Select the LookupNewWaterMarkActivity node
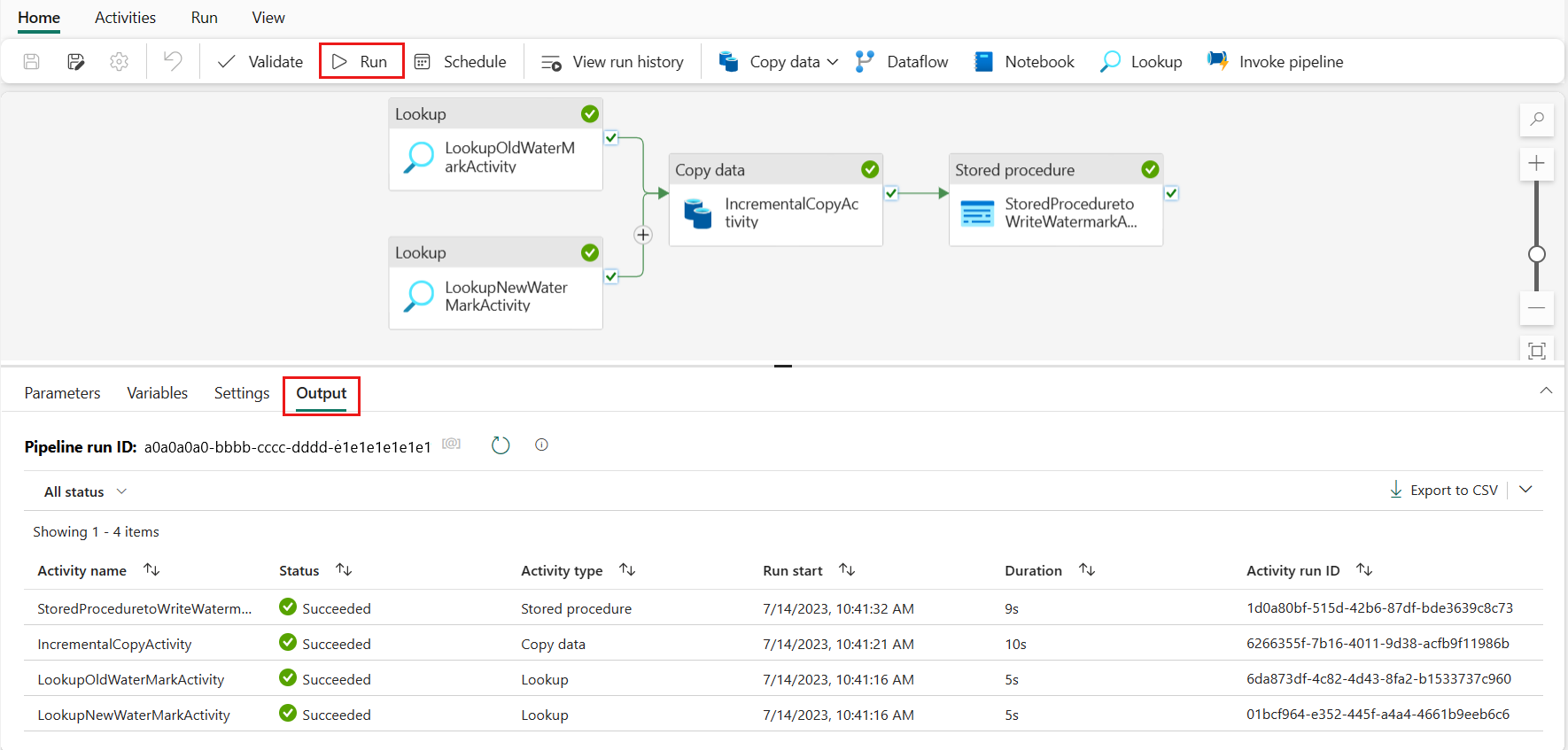Screen dimensions: 1568x750 (496, 283)
